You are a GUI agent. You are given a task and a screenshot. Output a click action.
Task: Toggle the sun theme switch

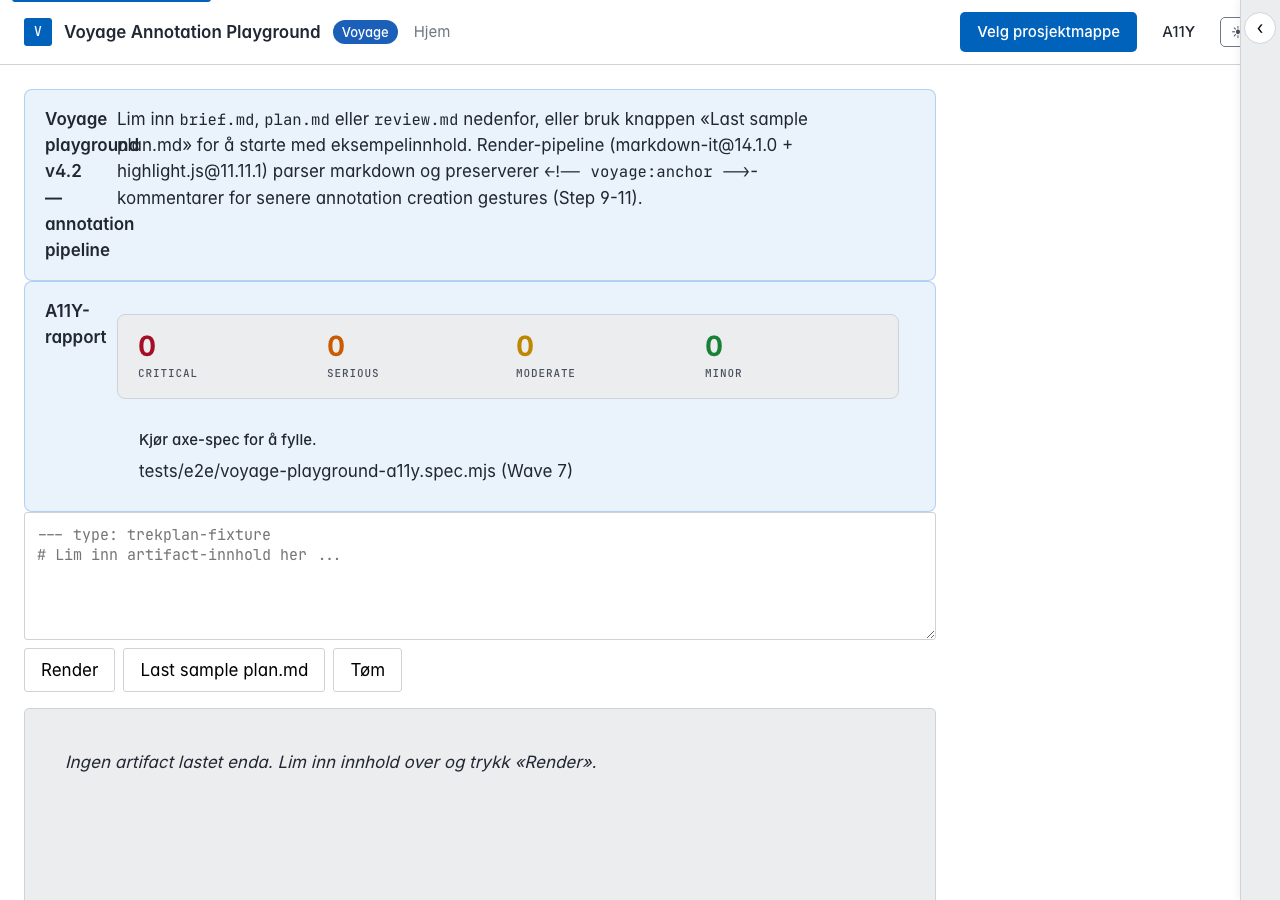point(1231,32)
